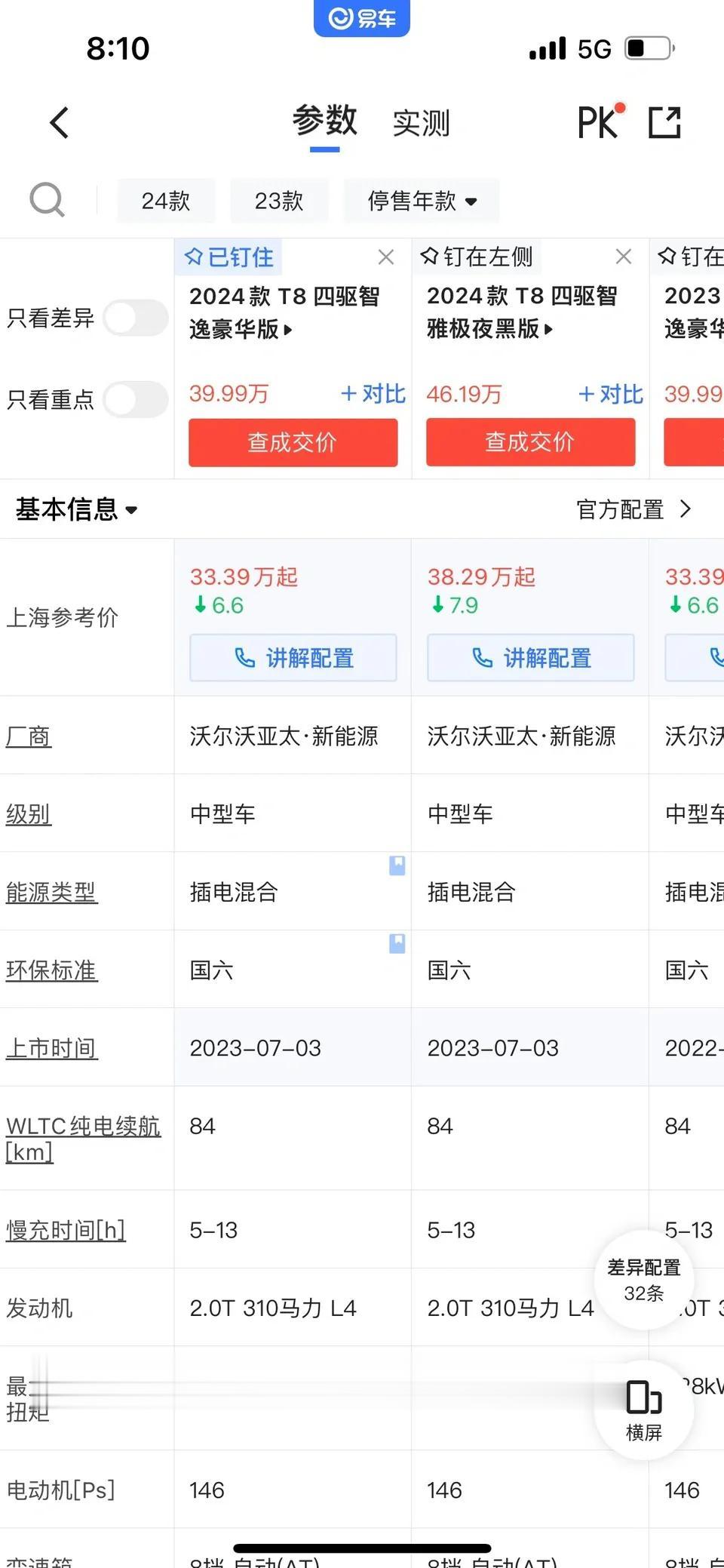Open the 环保标准 parameter explanation
This screenshot has height=1568, width=724.
(51, 970)
